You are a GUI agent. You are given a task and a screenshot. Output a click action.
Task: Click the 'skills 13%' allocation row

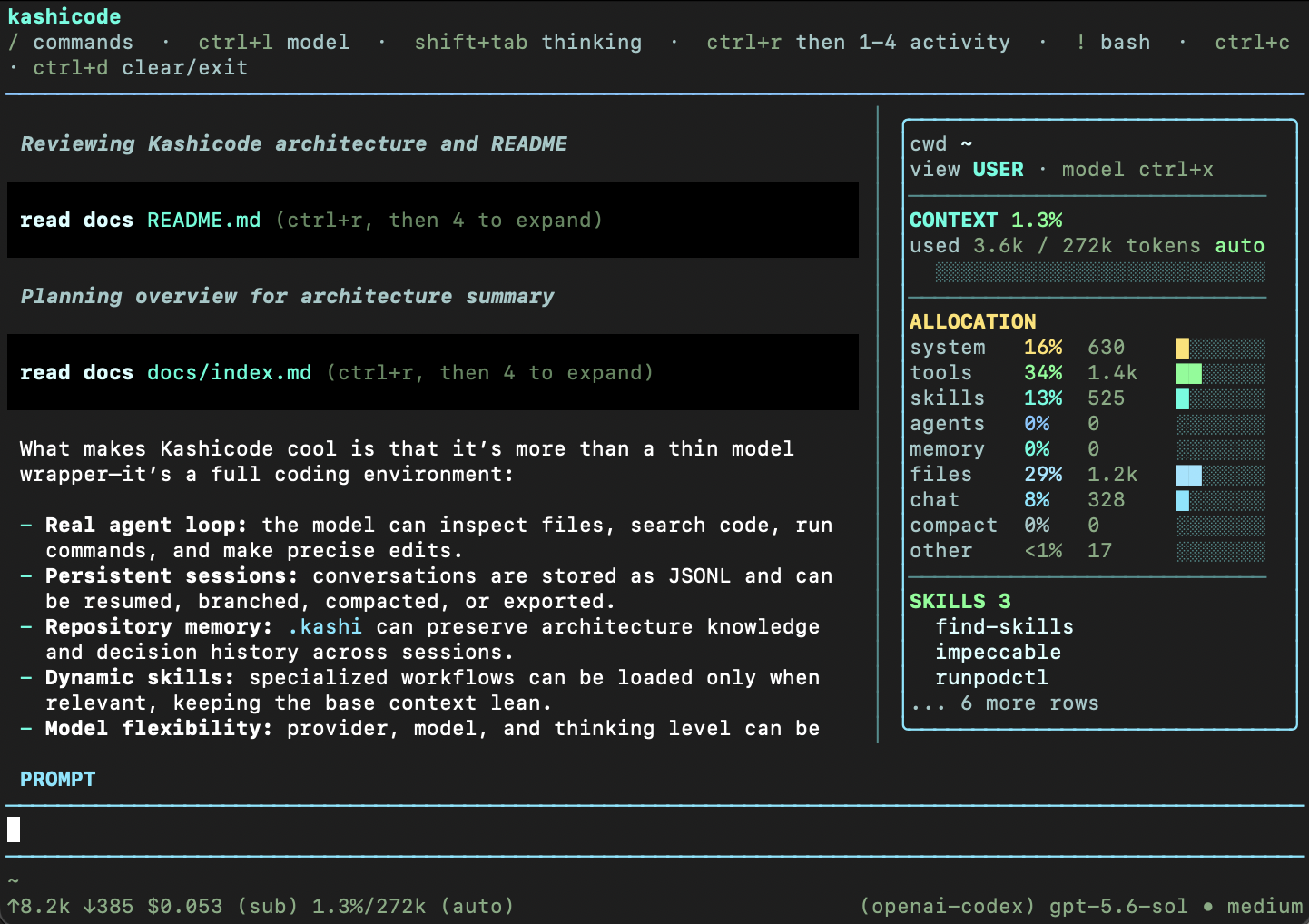(1088, 398)
